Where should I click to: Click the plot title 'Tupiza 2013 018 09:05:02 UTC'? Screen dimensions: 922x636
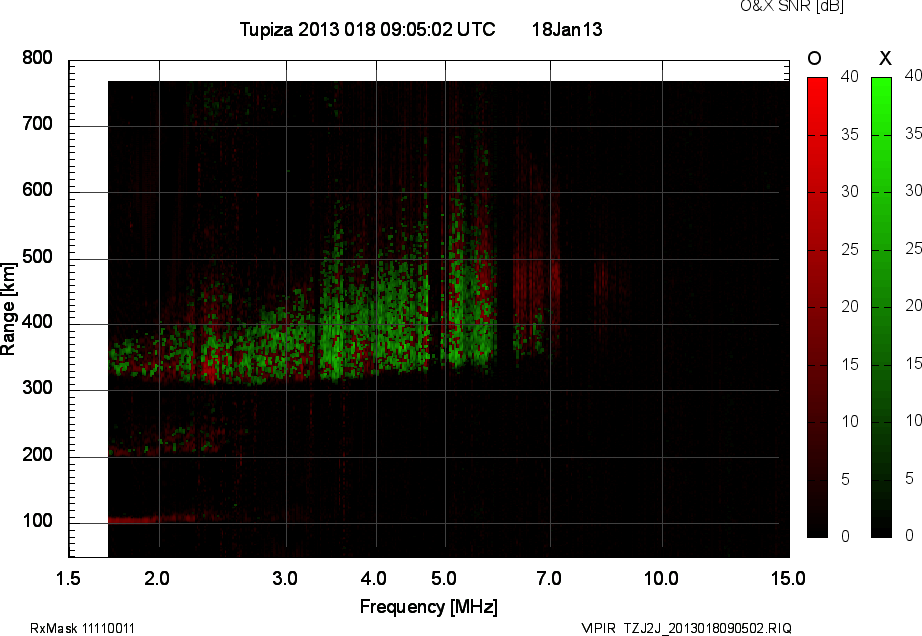pos(368,29)
